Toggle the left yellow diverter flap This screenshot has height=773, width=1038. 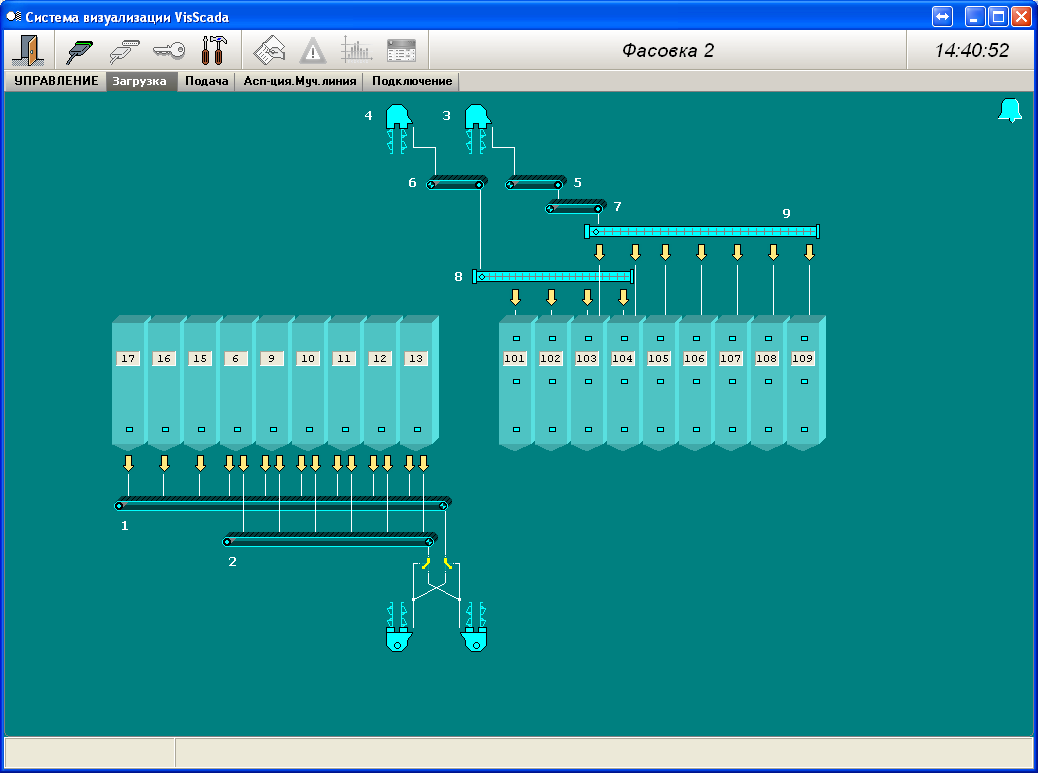coord(426,565)
